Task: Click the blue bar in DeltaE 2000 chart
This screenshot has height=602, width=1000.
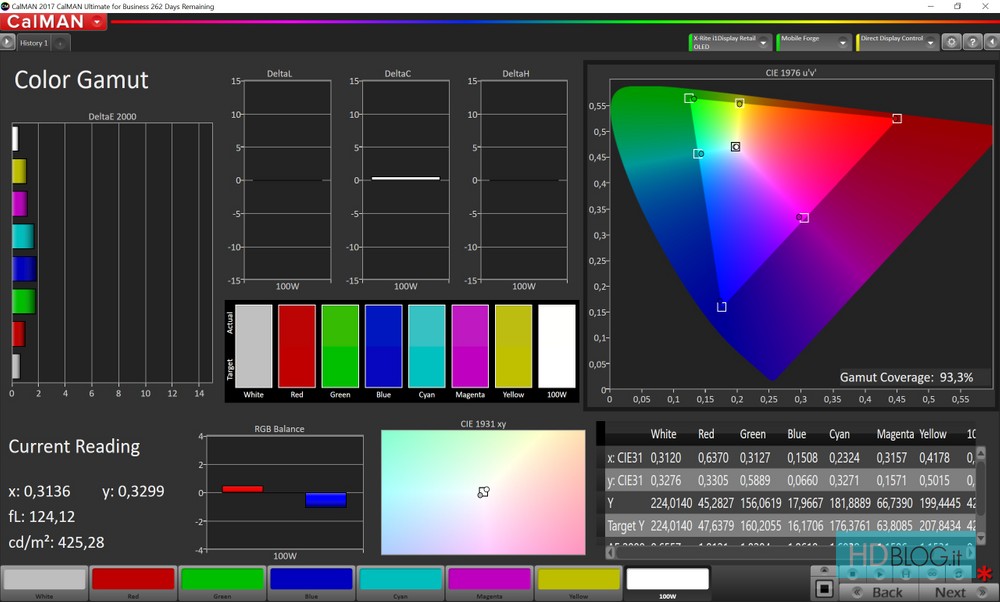Action: tap(24, 268)
